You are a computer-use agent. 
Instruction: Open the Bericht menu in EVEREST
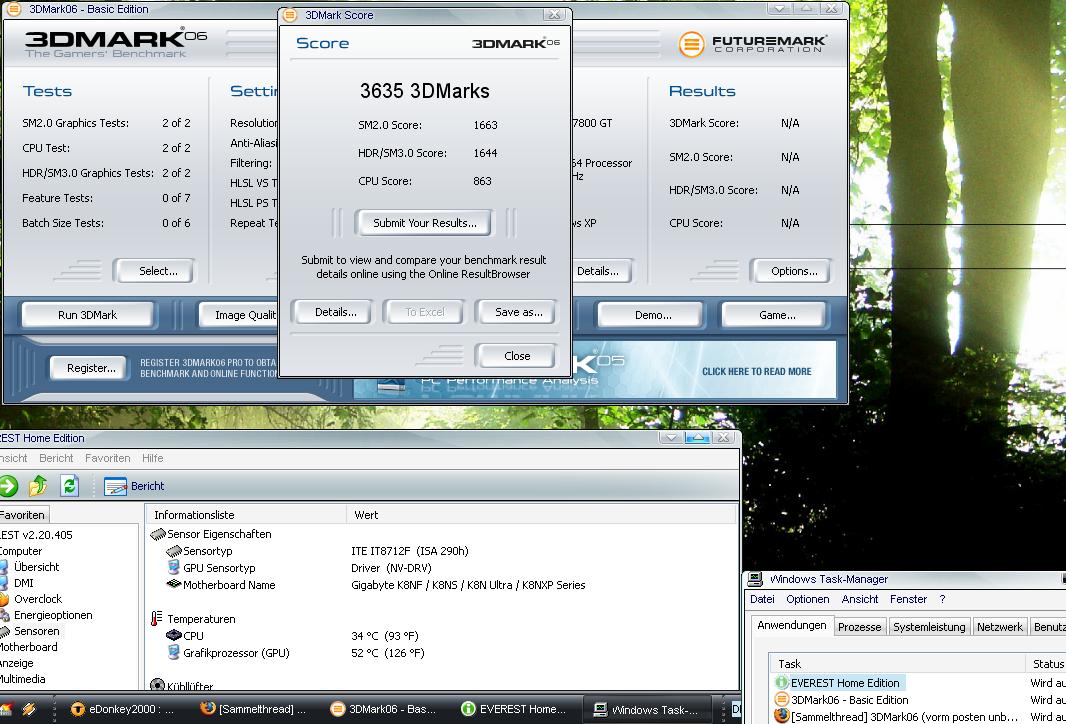click(x=56, y=458)
